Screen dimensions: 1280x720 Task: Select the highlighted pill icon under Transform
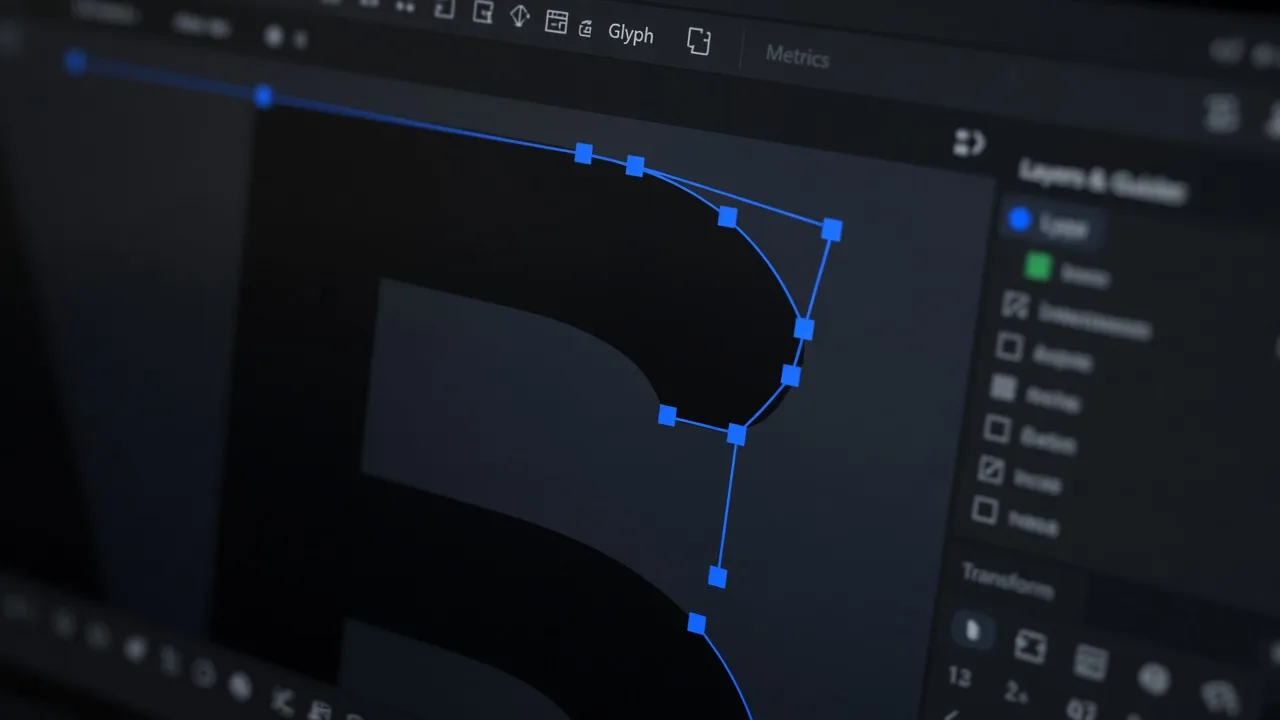pos(973,629)
